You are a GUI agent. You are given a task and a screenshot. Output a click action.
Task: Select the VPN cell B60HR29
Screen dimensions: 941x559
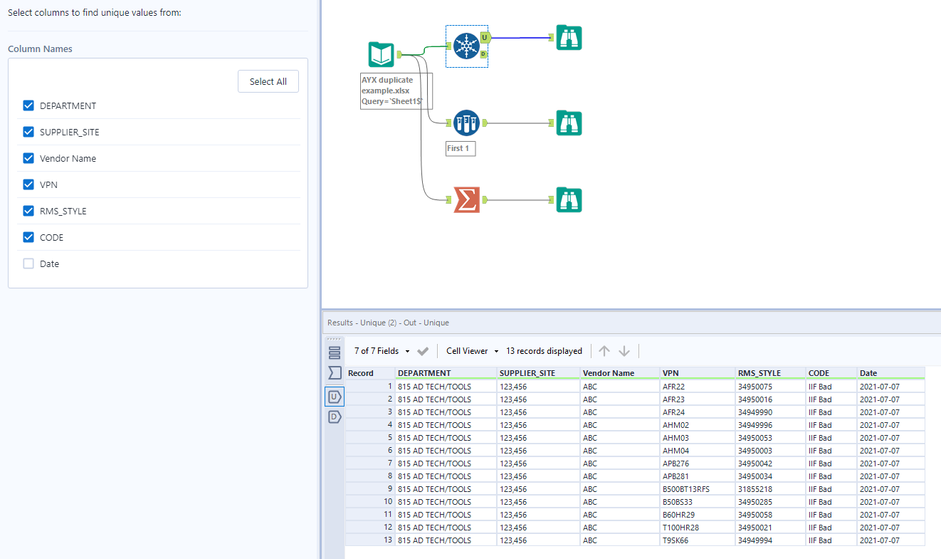click(697, 515)
